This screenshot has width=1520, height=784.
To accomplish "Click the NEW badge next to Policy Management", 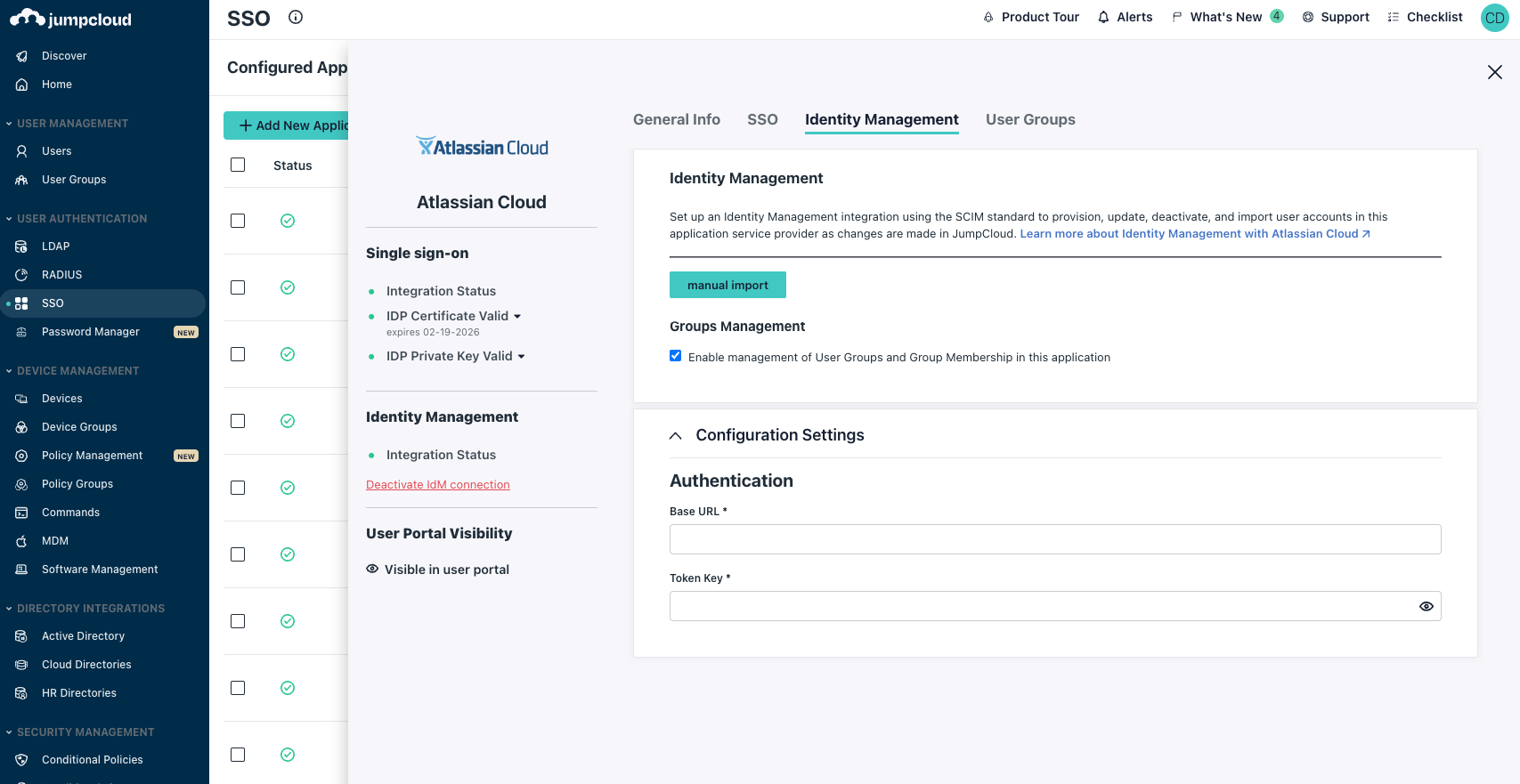I will (186, 457).
